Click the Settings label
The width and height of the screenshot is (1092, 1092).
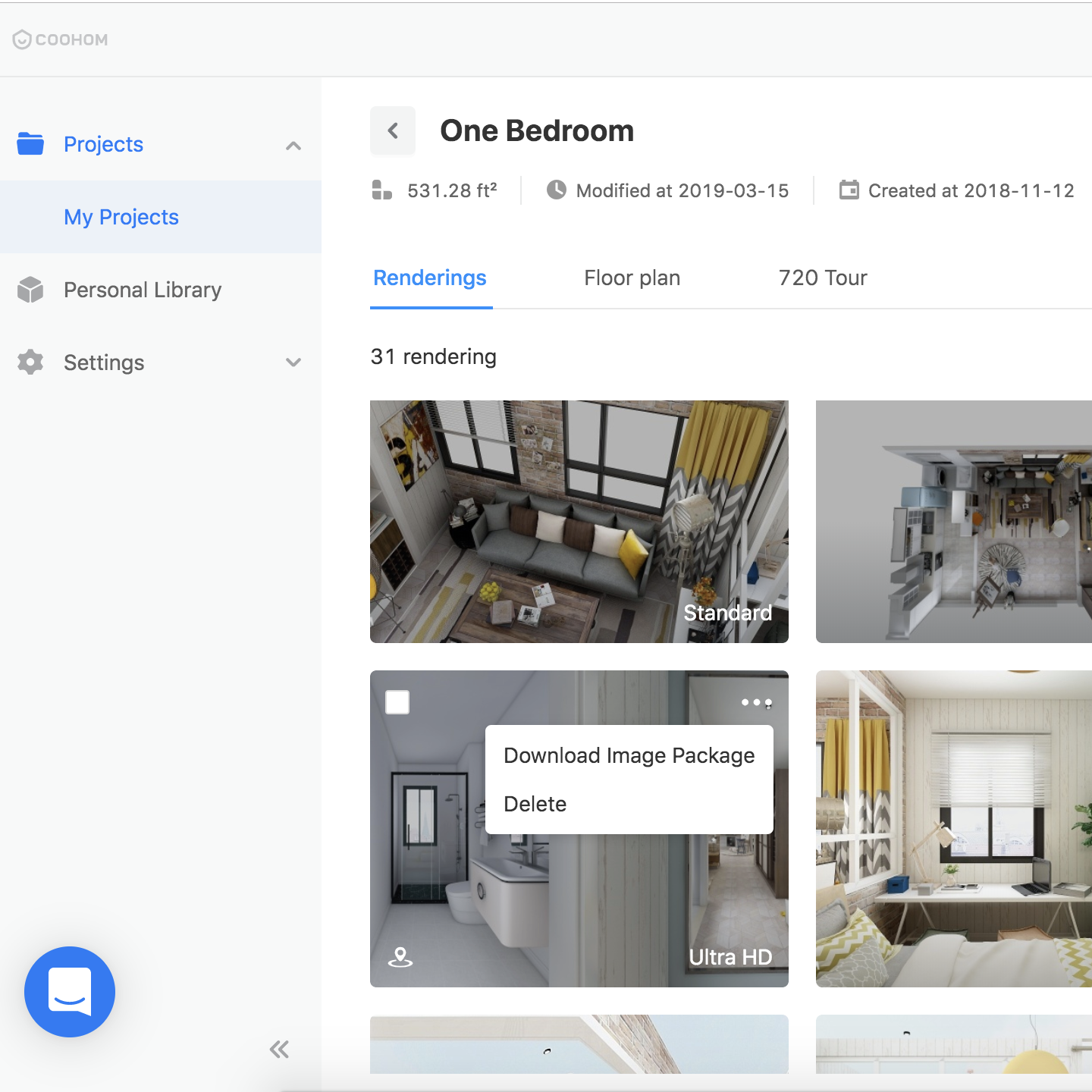[104, 362]
